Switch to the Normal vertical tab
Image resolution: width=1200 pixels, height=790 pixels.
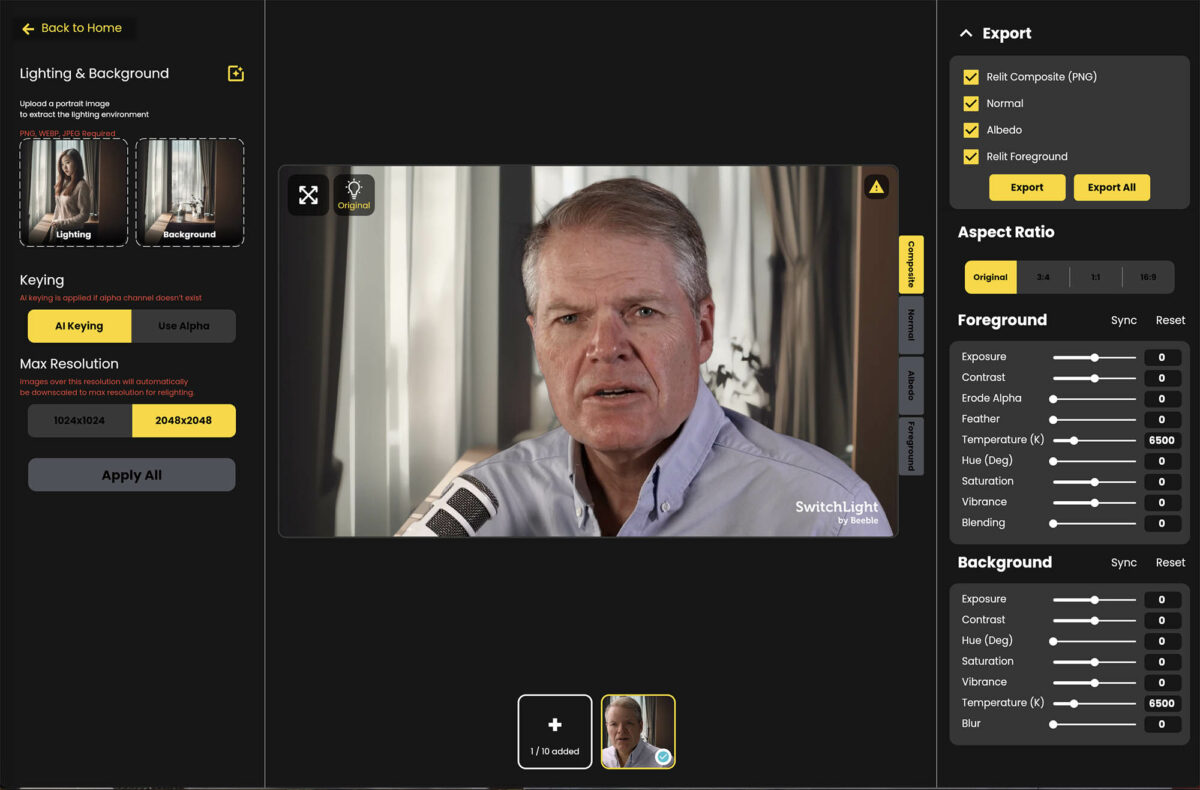click(911, 324)
